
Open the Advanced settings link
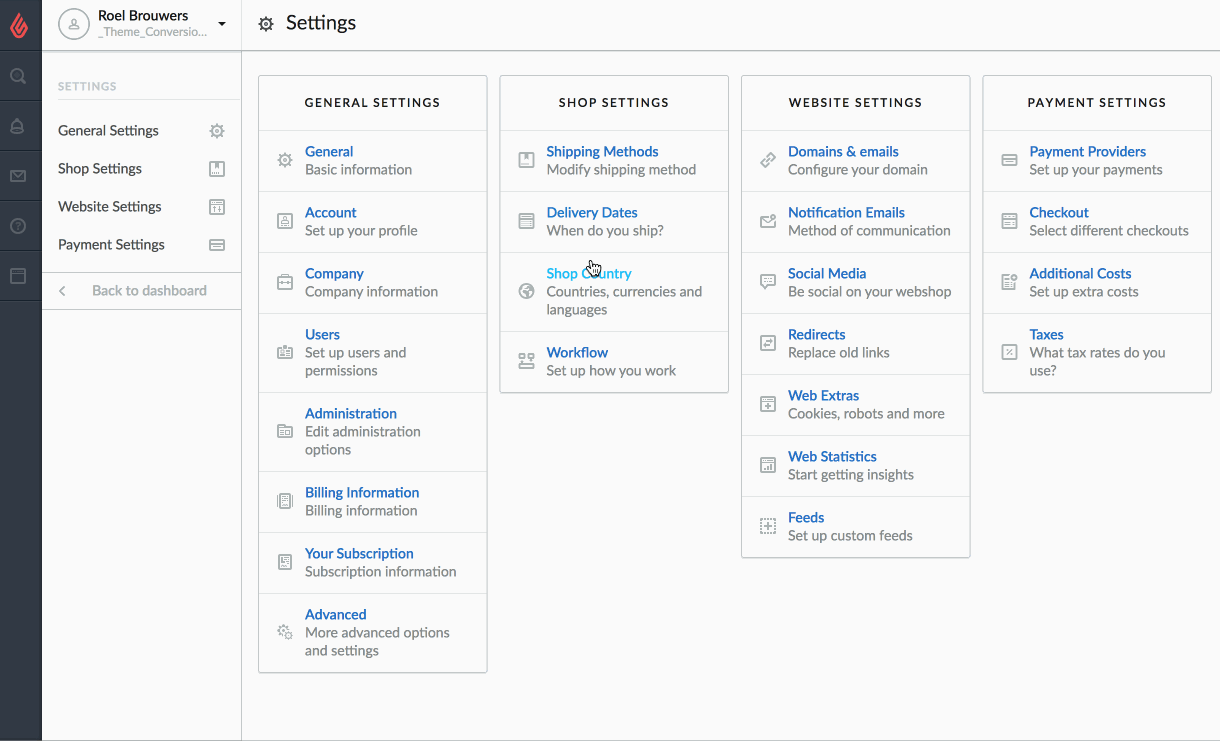click(x=336, y=615)
